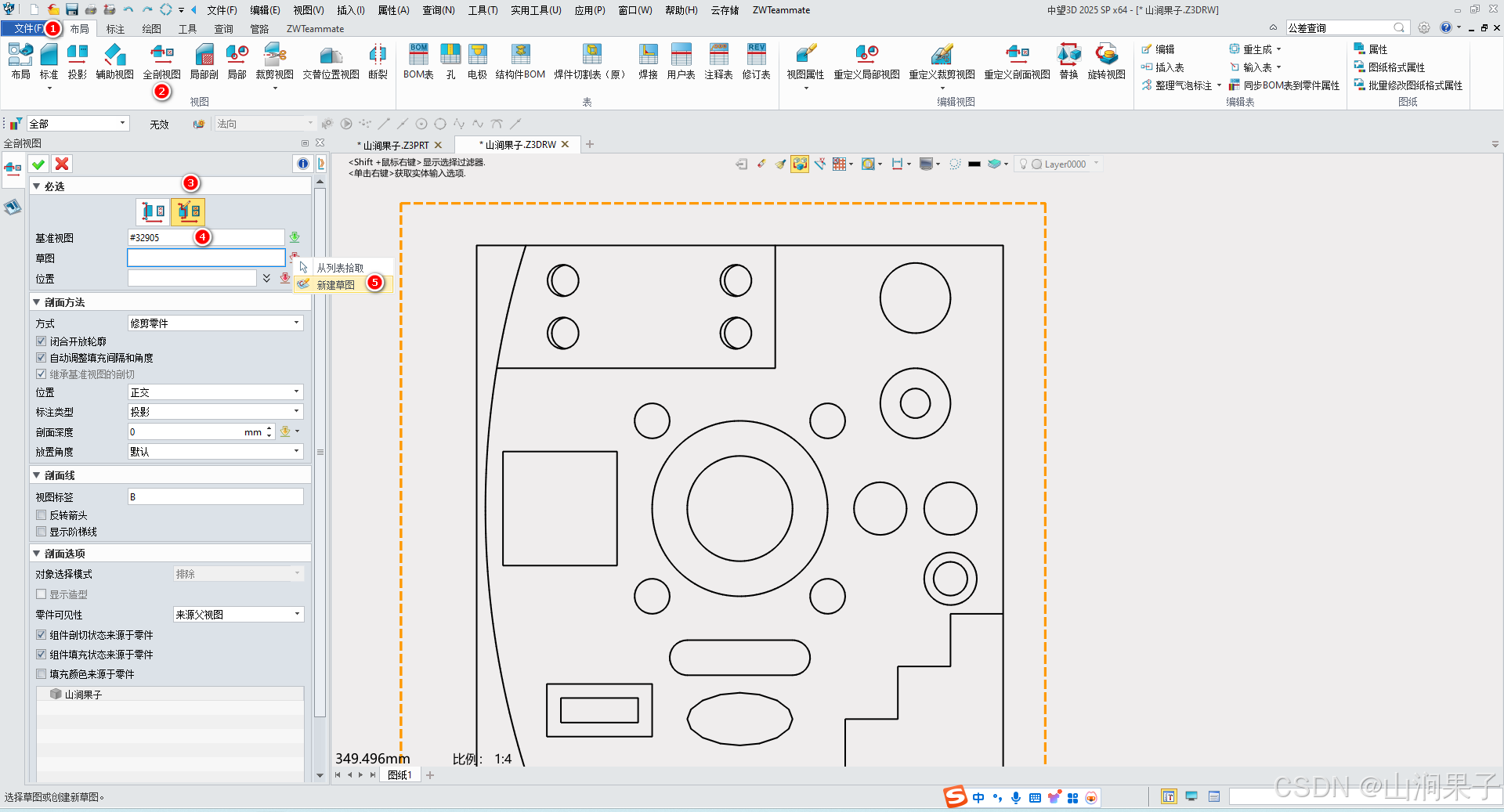Open the 修订表 revision table tool
Image resolution: width=1504 pixels, height=812 pixels.
point(756,61)
